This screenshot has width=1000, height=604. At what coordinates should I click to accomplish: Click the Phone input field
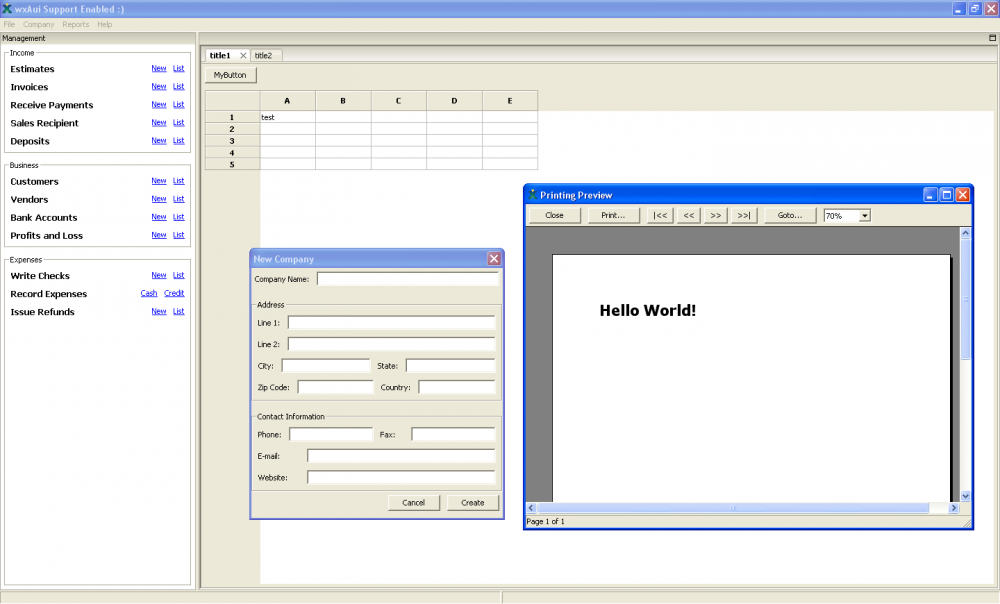(331, 434)
